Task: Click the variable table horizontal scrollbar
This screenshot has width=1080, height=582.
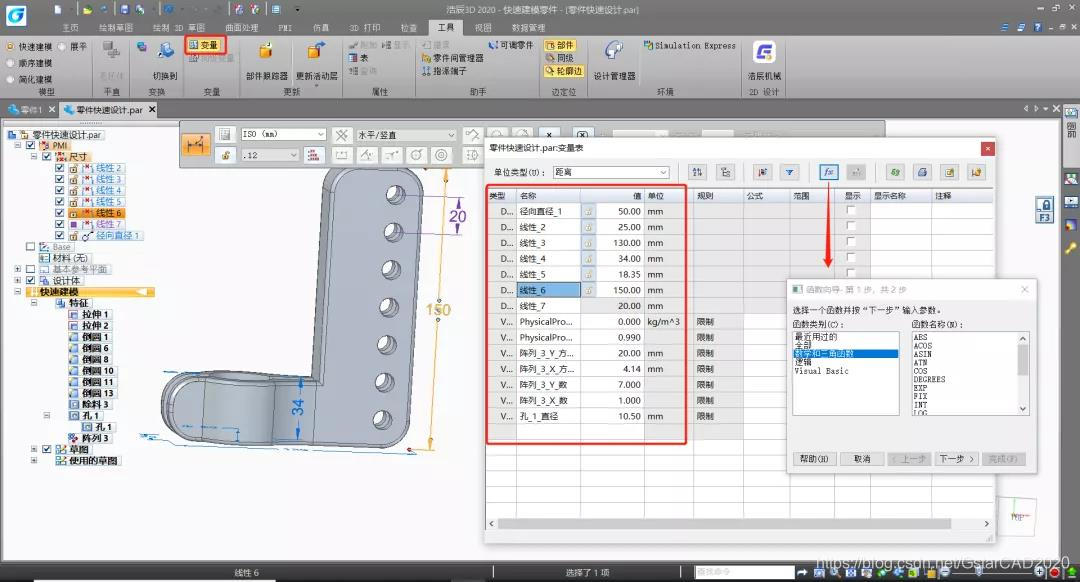Action: coord(723,523)
